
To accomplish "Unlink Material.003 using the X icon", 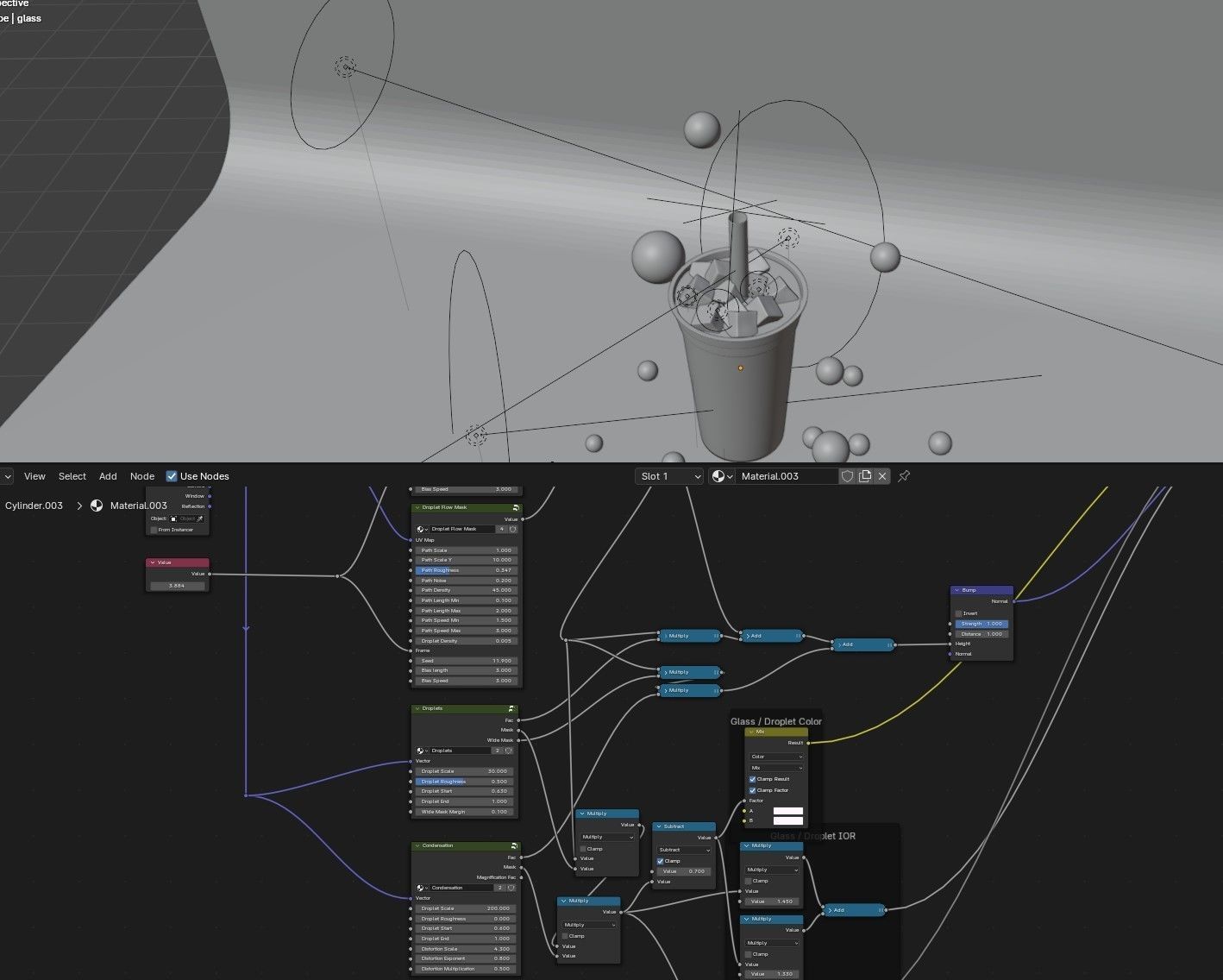I will (x=881, y=476).
